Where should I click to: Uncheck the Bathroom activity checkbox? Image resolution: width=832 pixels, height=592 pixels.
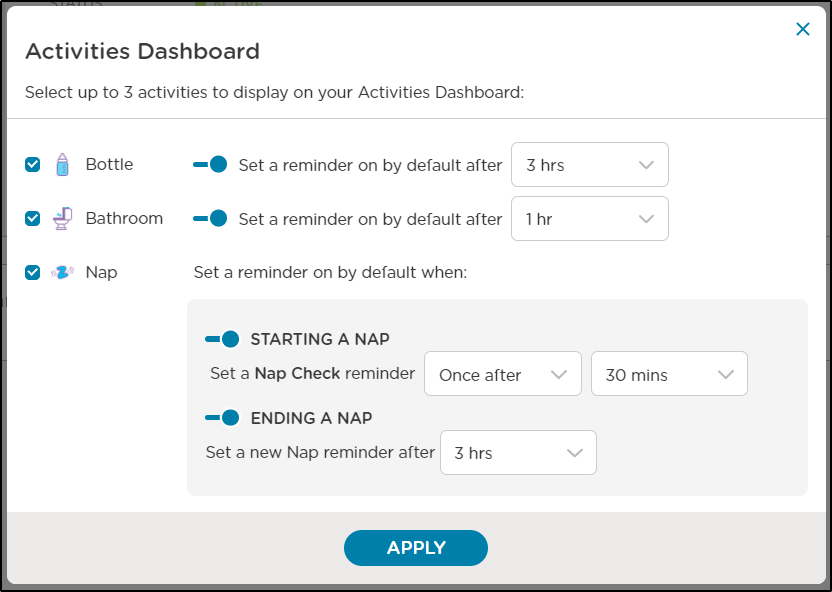32,219
